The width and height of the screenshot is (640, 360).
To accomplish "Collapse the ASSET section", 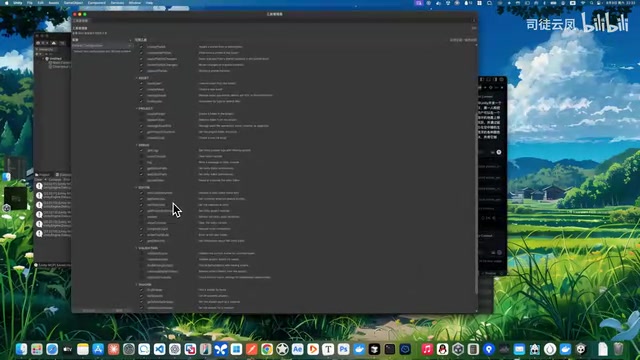I will [x=137, y=78].
